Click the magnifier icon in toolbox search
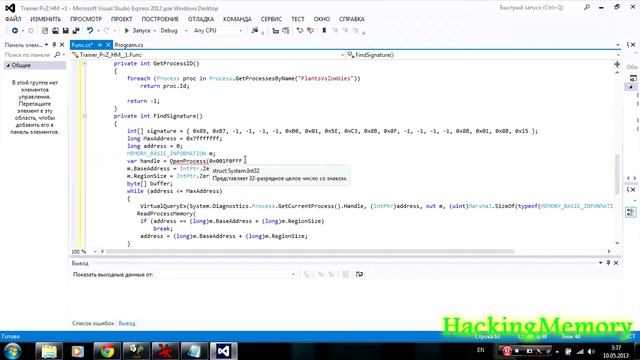The width and height of the screenshot is (640, 360). [57, 55]
